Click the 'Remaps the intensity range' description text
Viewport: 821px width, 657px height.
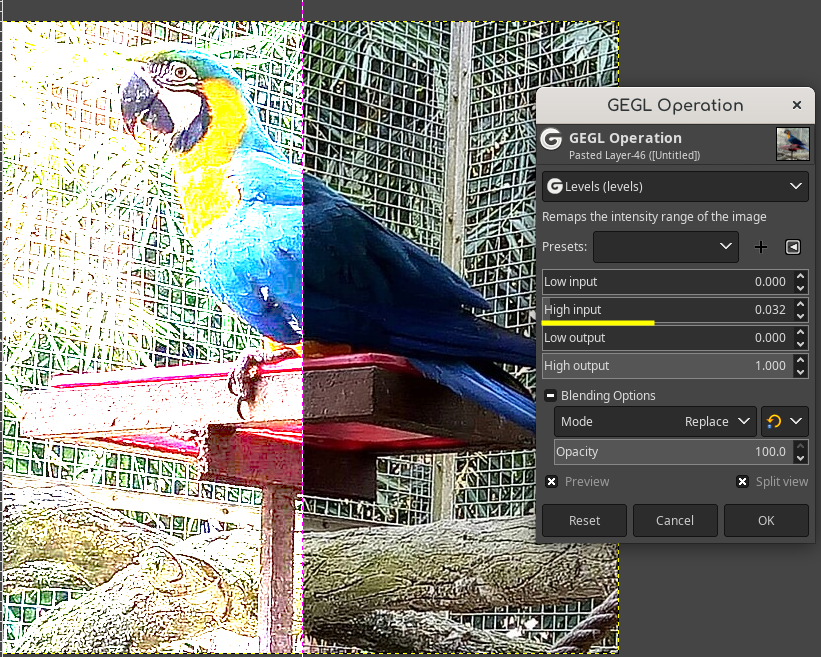[654, 217]
